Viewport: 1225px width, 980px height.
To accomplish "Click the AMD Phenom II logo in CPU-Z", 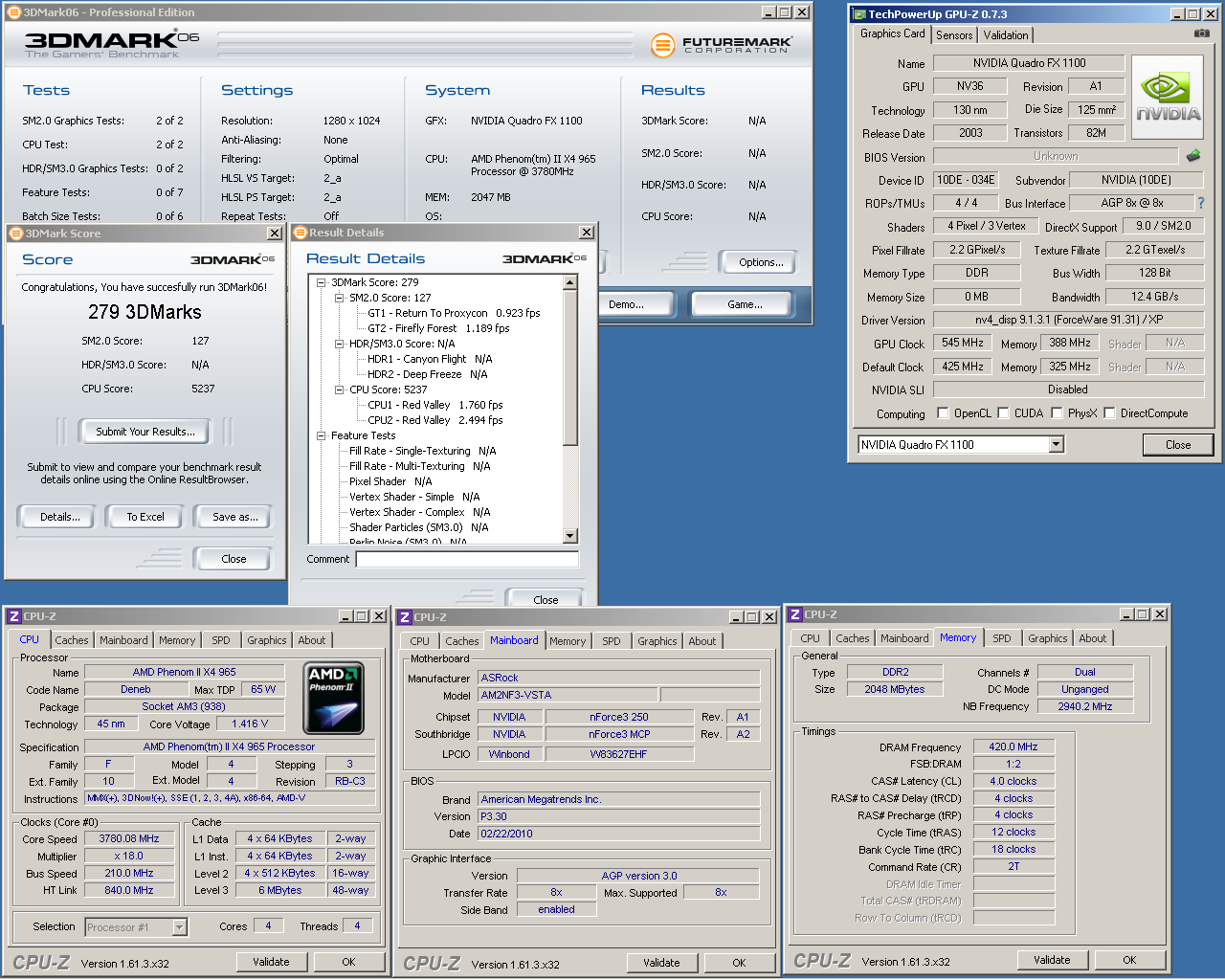I will point(333,698).
